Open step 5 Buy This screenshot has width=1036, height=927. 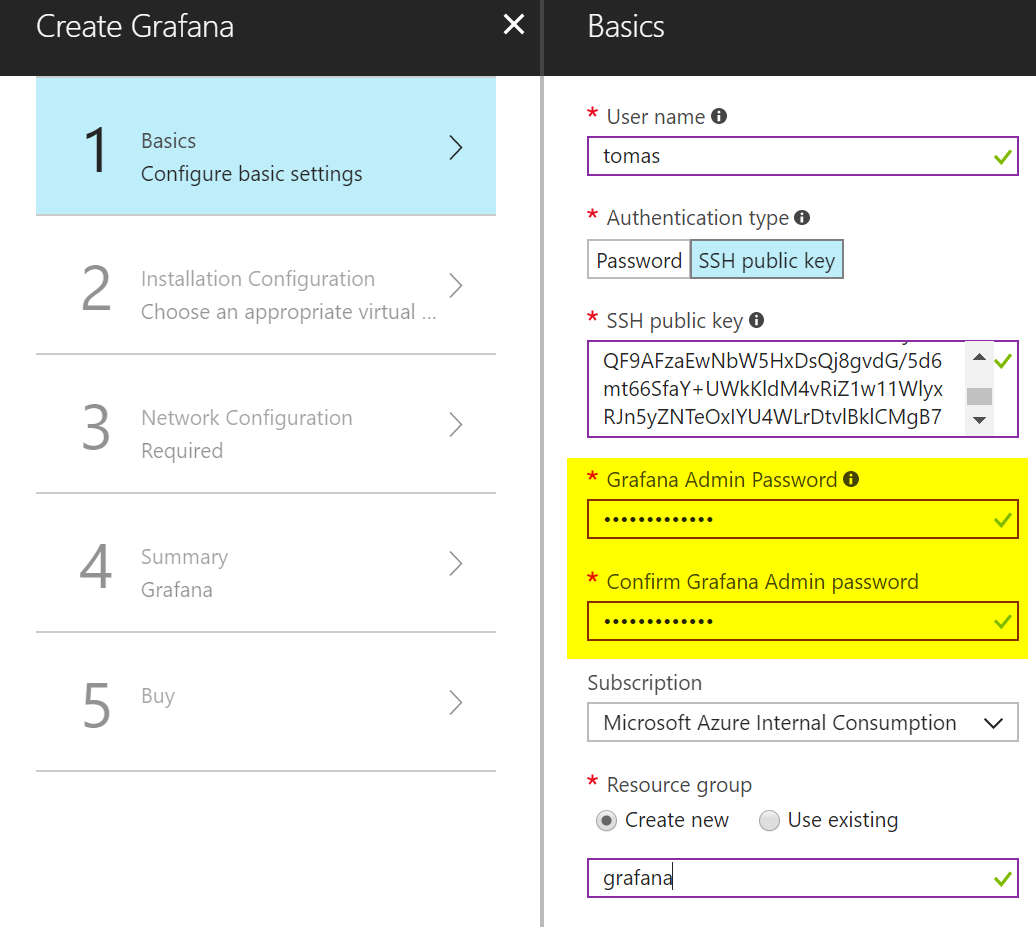266,702
